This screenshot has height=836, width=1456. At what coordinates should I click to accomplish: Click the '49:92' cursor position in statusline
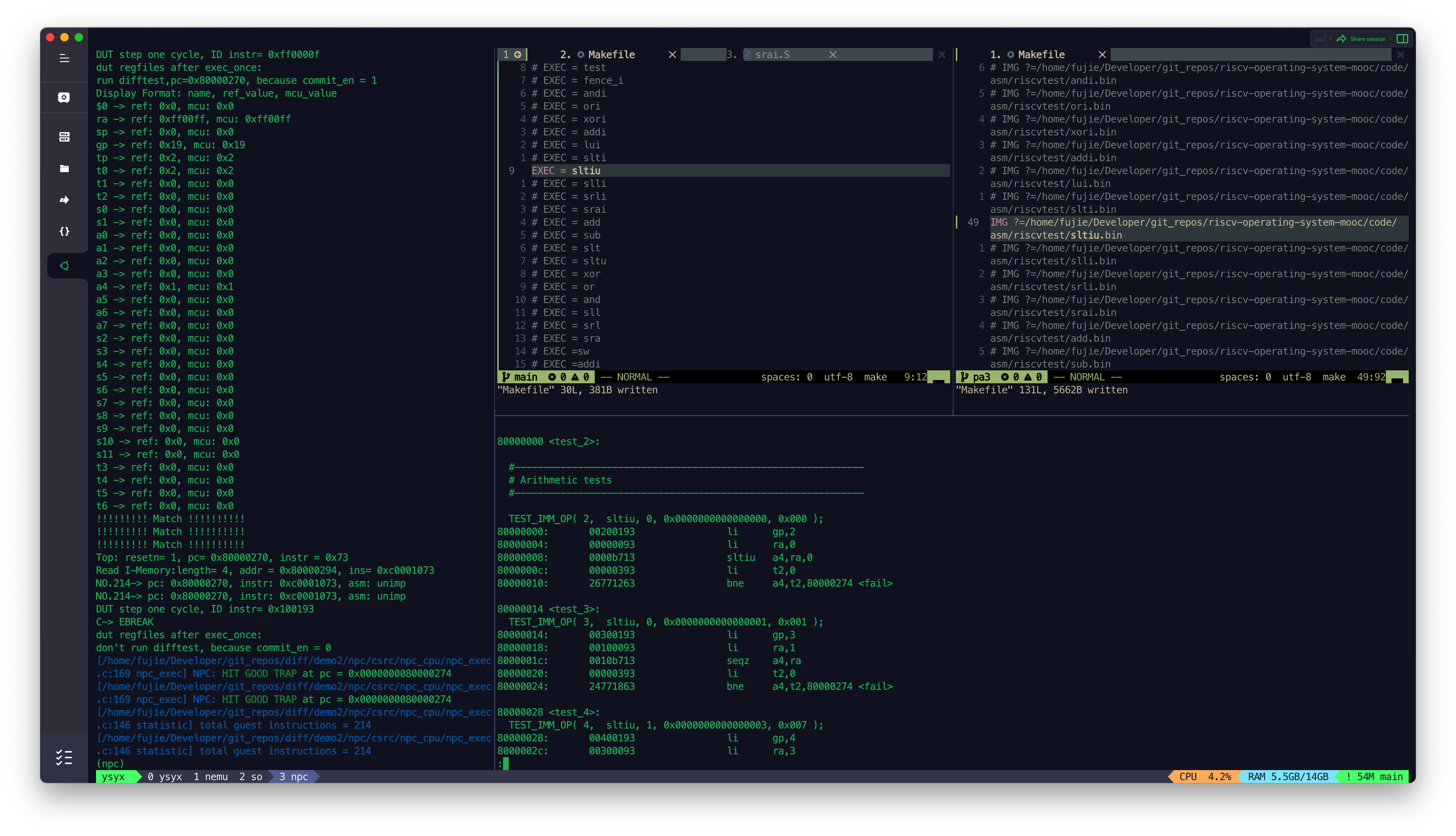click(x=1371, y=377)
